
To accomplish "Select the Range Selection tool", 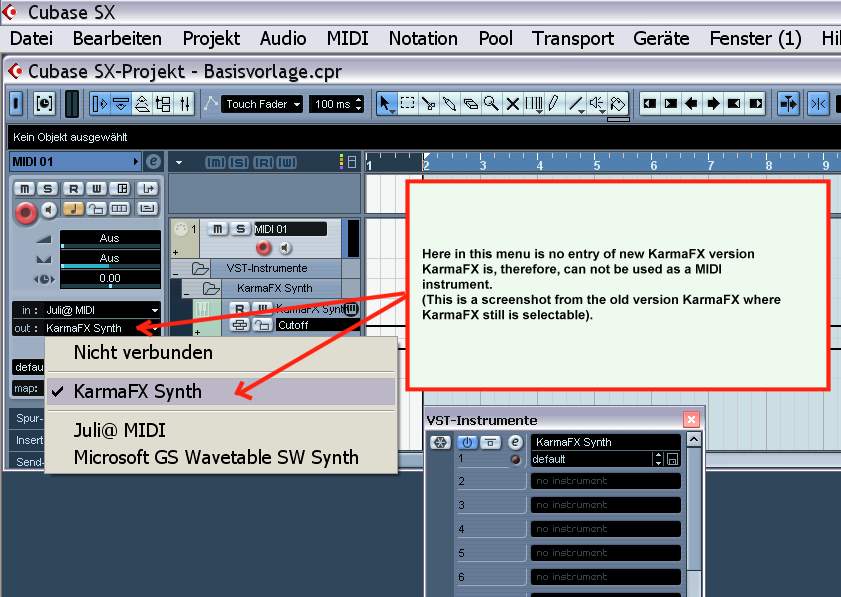I will (x=408, y=104).
